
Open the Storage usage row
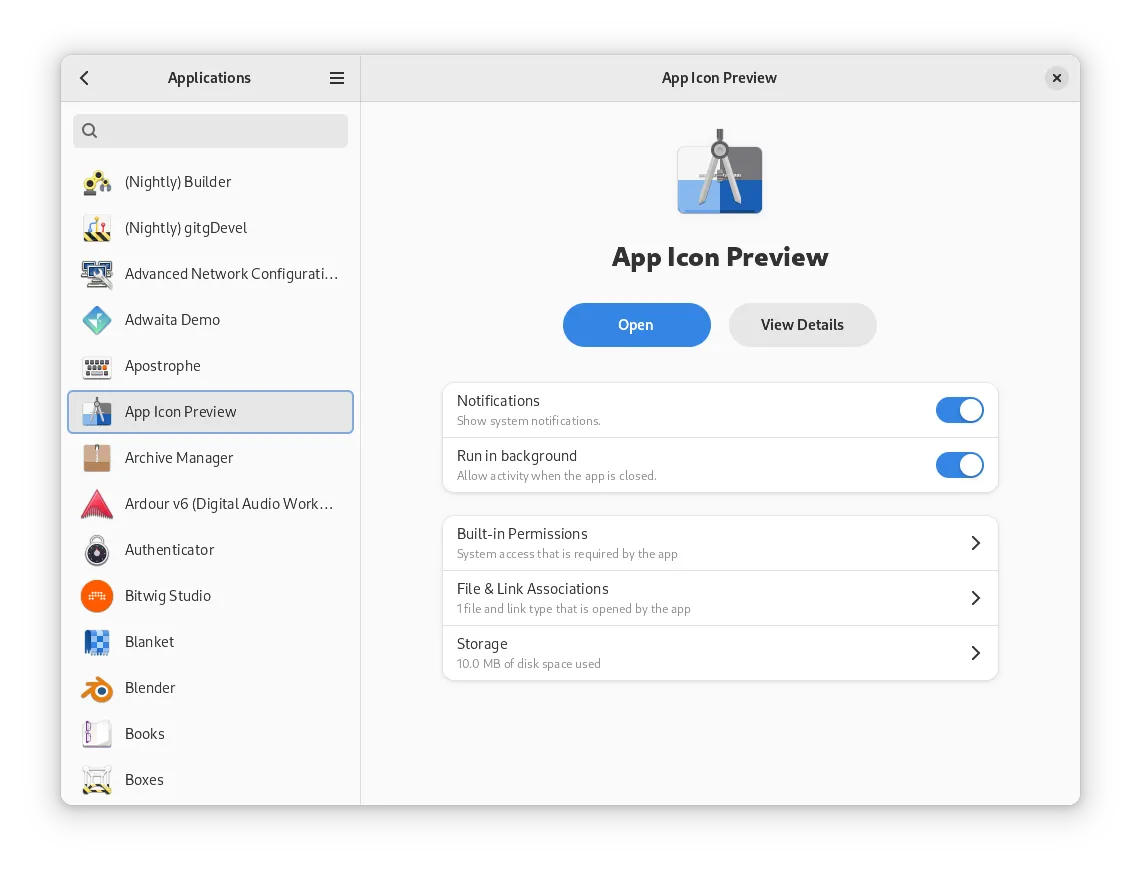pyautogui.click(x=720, y=653)
